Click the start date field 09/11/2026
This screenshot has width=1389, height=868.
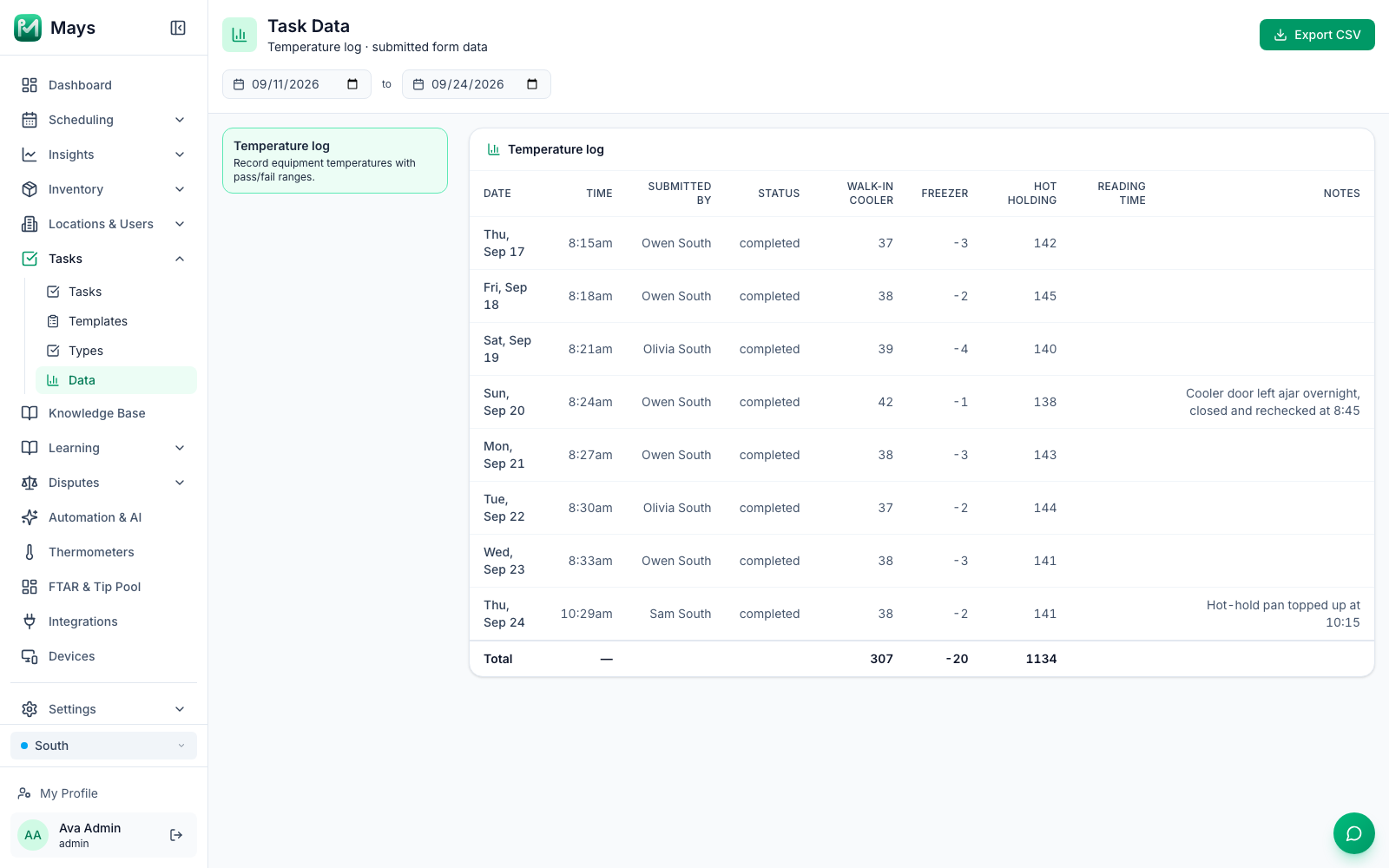pos(297,84)
